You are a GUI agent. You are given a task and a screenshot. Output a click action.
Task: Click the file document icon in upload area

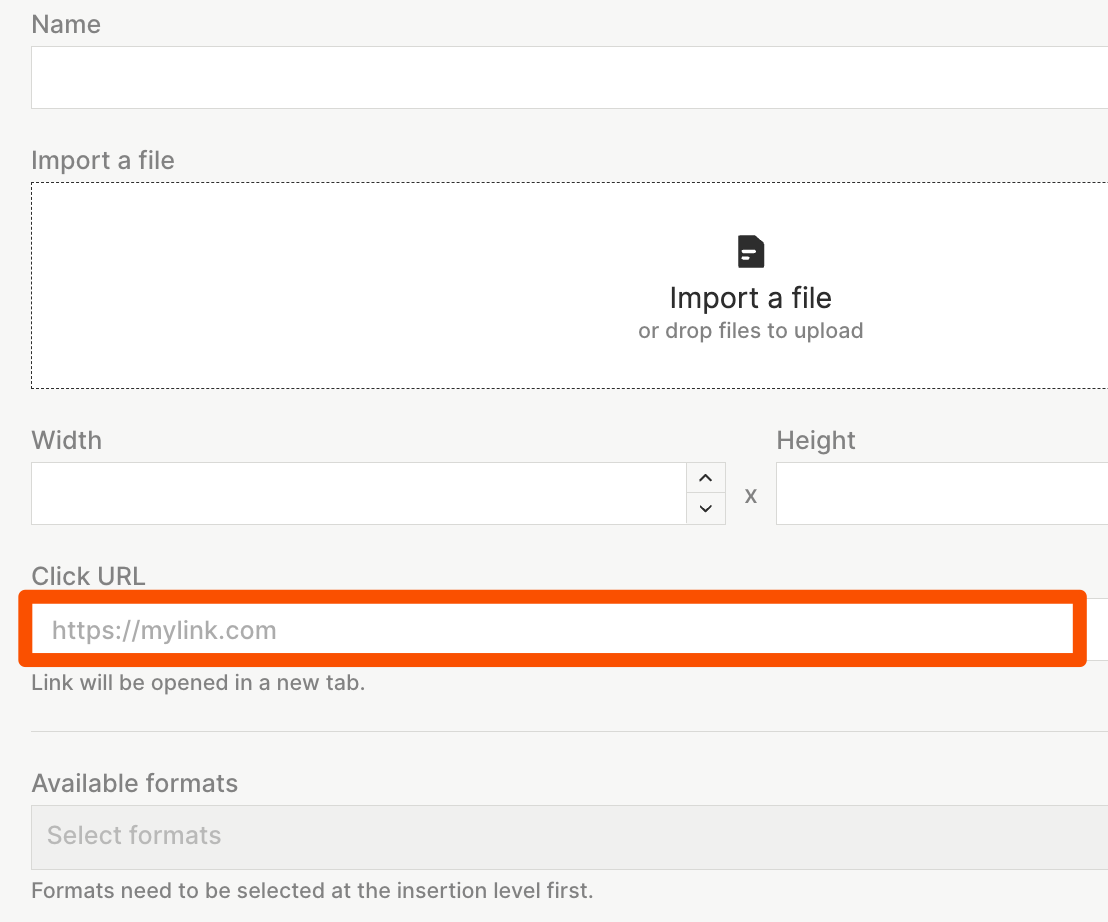click(750, 251)
